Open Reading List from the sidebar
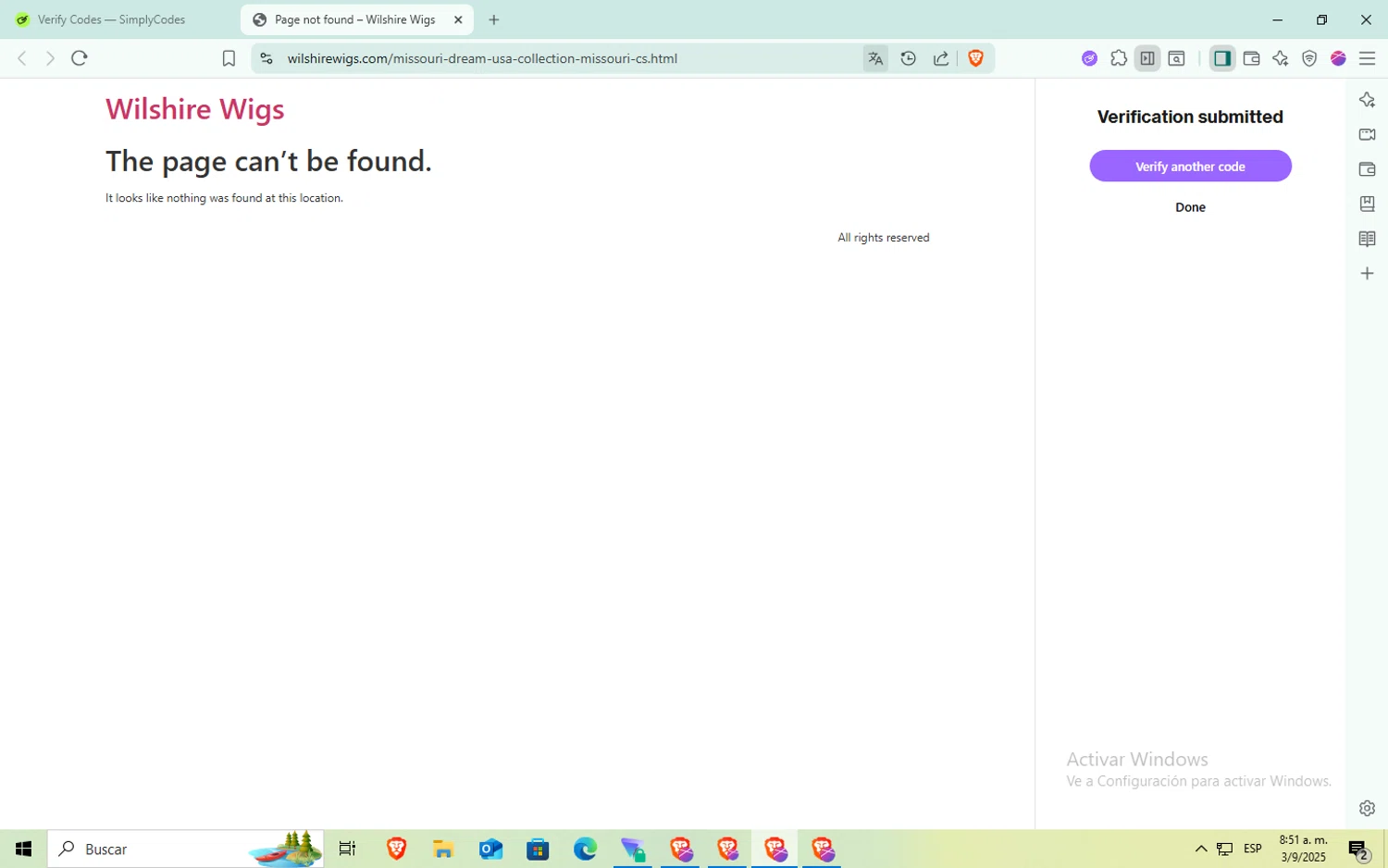This screenshot has width=1388, height=868. [1367, 239]
